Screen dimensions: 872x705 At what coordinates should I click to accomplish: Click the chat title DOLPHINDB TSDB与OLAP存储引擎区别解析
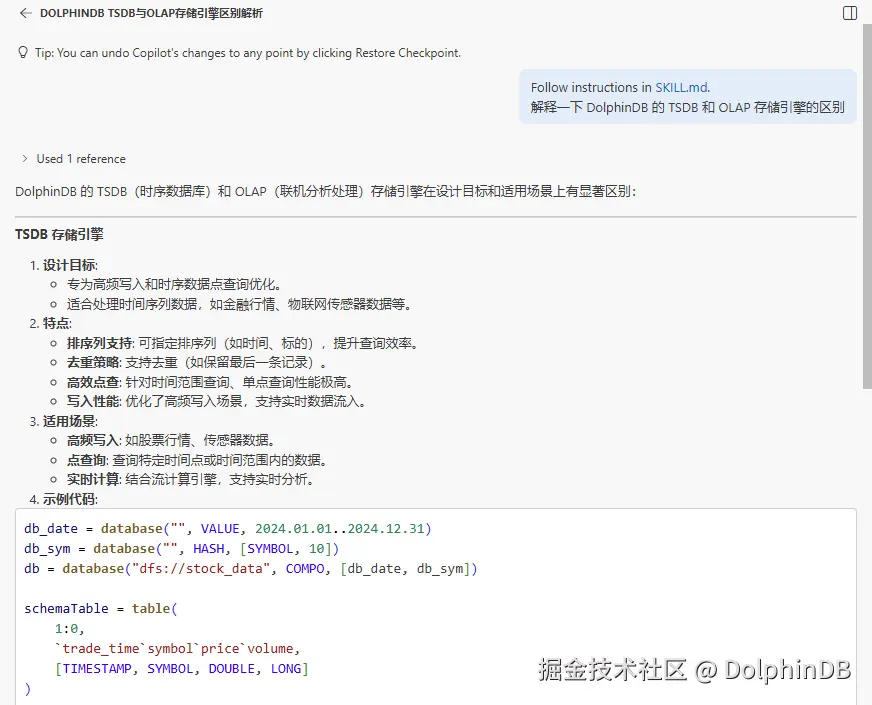pyautogui.click(x=151, y=13)
